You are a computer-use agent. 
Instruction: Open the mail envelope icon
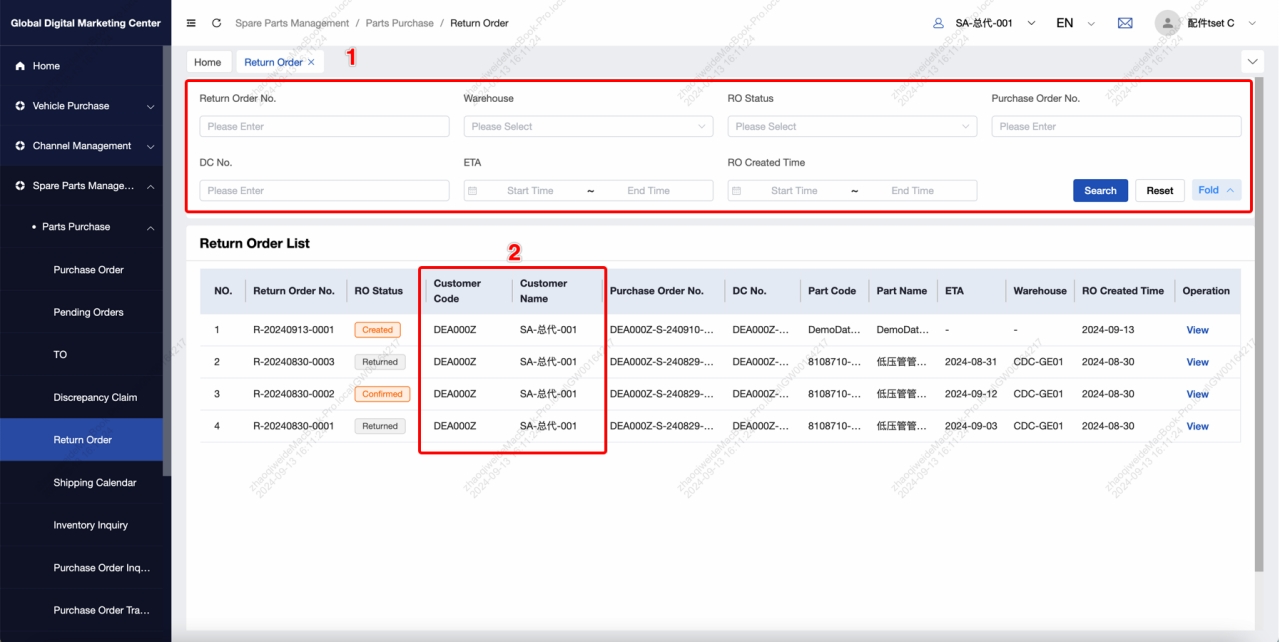pyautogui.click(x=1125, y=23)
